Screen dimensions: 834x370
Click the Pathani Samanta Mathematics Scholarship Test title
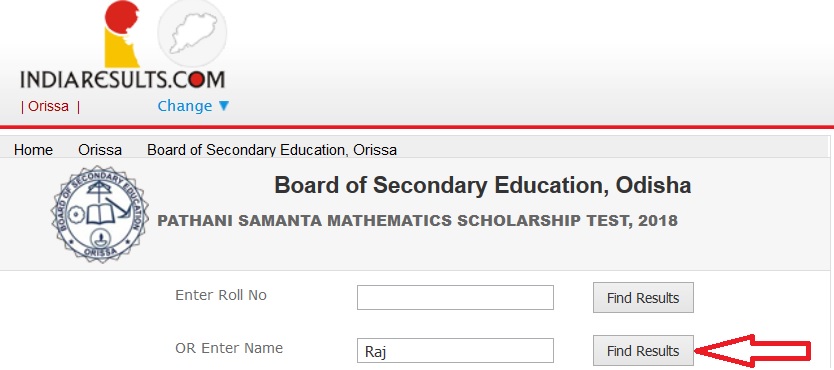coord(418,221)
